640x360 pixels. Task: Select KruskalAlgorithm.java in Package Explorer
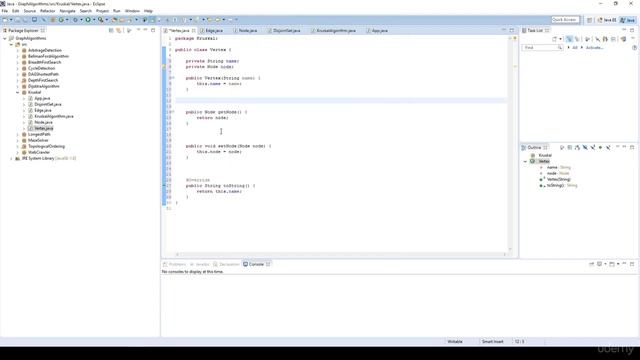click(x=54, y=116)
